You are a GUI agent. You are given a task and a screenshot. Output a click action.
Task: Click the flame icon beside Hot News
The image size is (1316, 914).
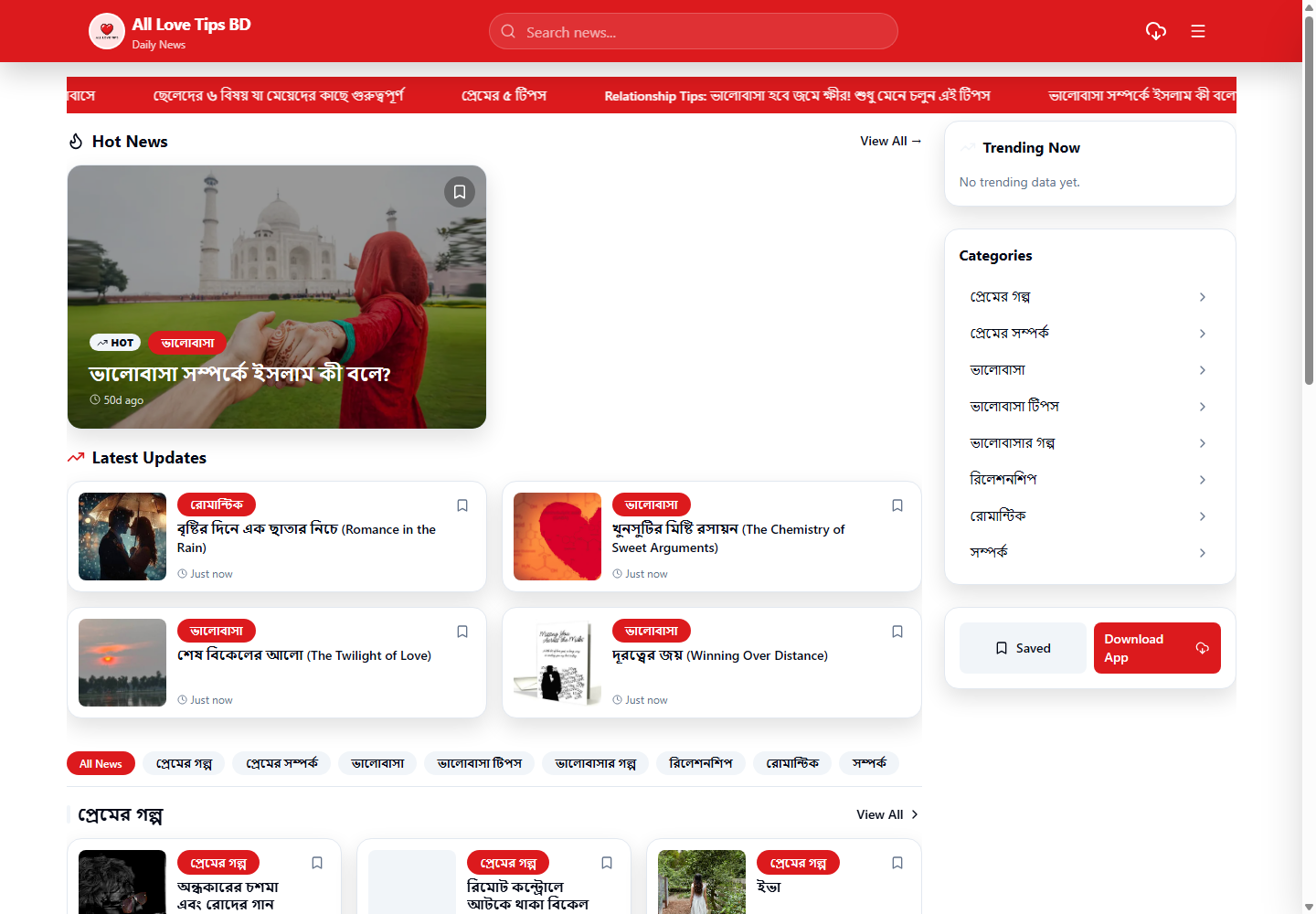76,142
